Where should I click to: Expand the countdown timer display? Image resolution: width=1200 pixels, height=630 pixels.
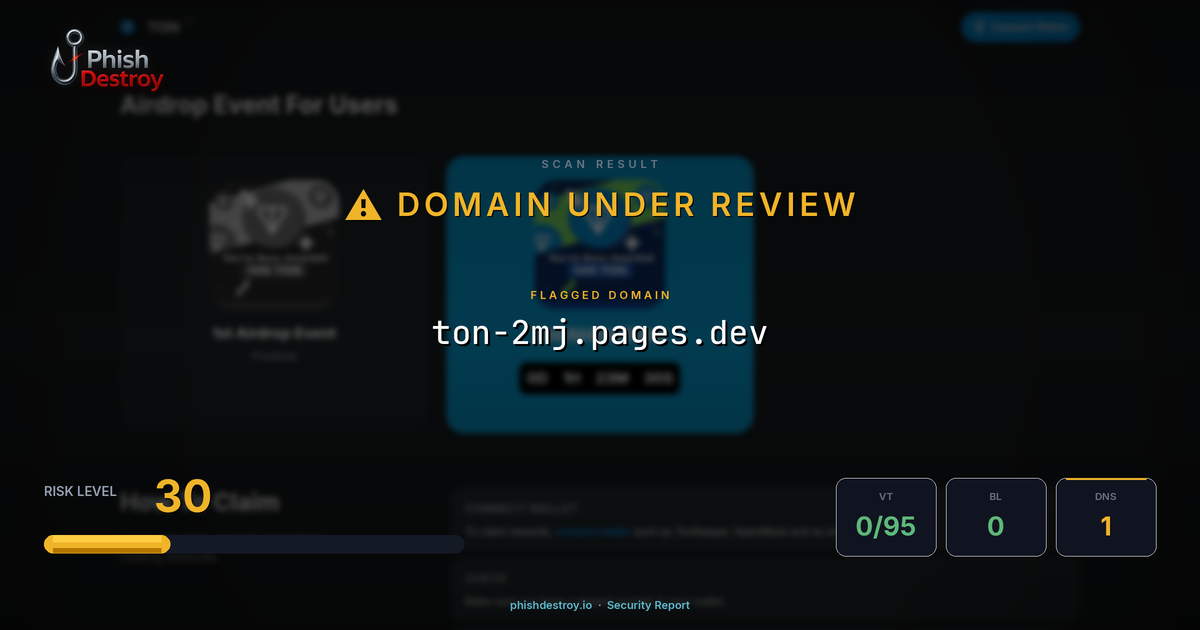[x=599, y=379]
